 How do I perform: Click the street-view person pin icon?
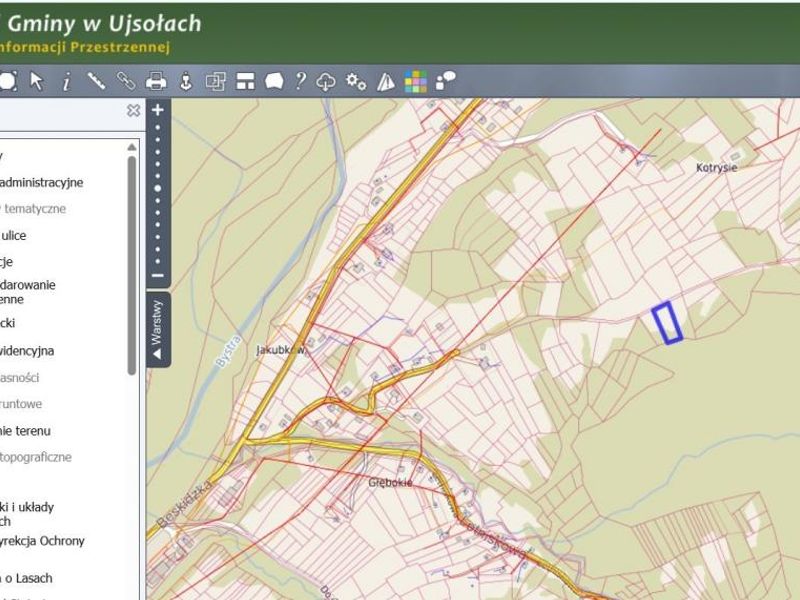coord(186,81)
